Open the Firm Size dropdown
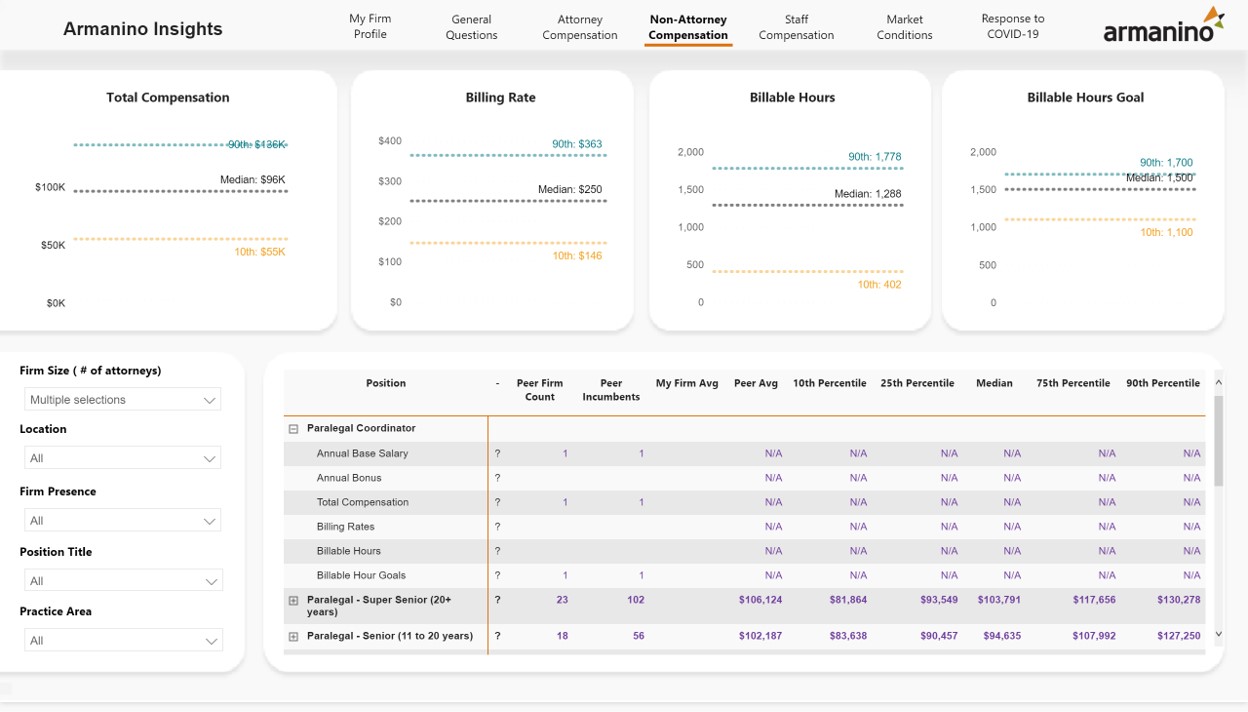Screen dimensions: 1248x712 (122, 400)
